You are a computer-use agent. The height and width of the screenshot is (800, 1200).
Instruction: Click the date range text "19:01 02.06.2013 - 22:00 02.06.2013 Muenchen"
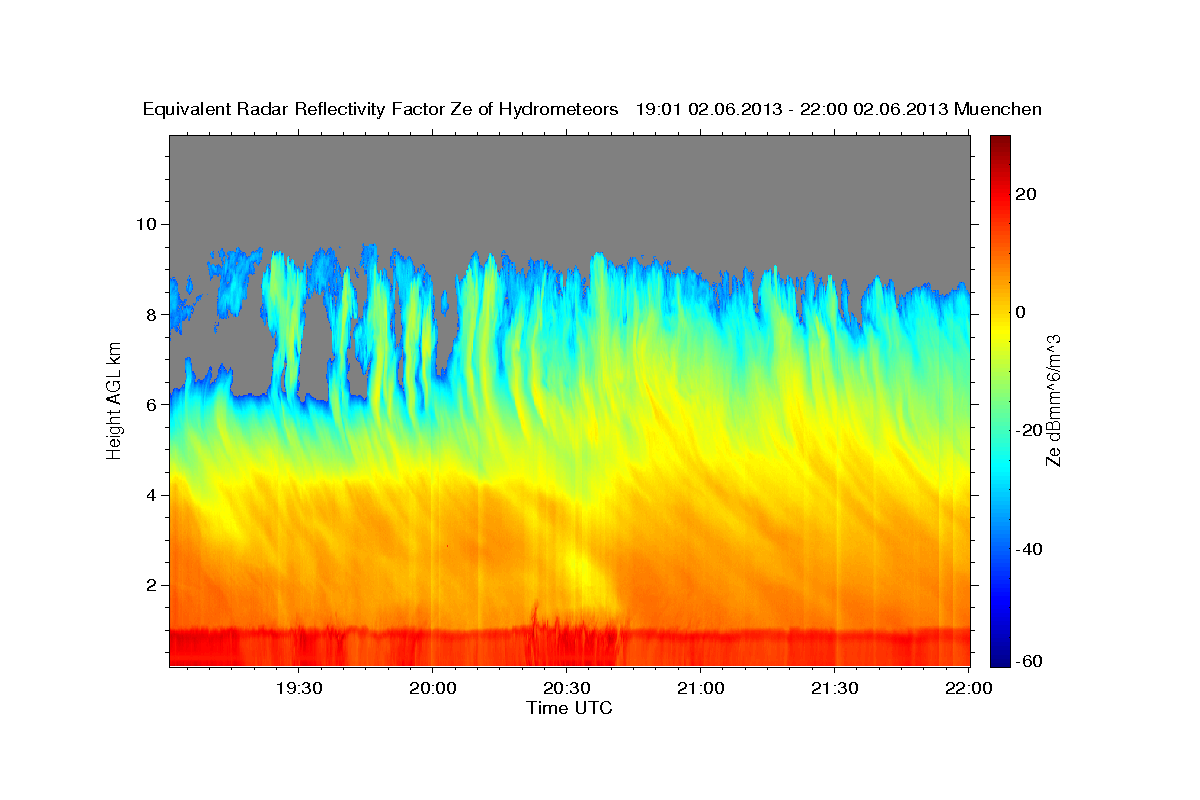pos(839,110)
